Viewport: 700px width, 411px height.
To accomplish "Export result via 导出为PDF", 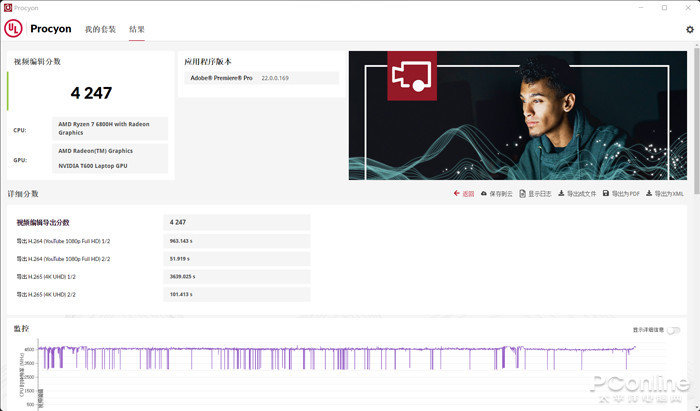I will click(621, 194).
